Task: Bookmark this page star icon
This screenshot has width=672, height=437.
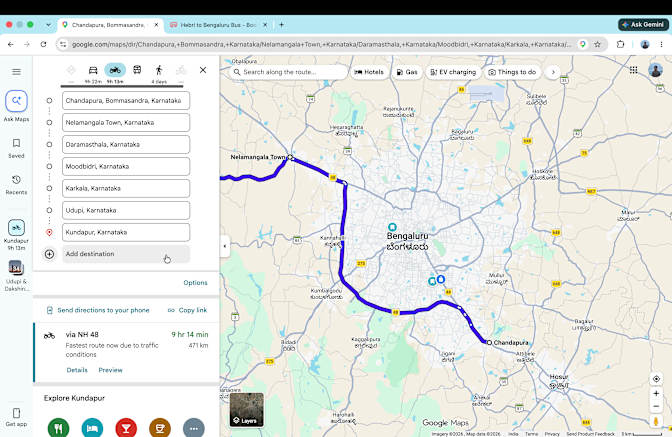Action: click(x=597, y=44)
